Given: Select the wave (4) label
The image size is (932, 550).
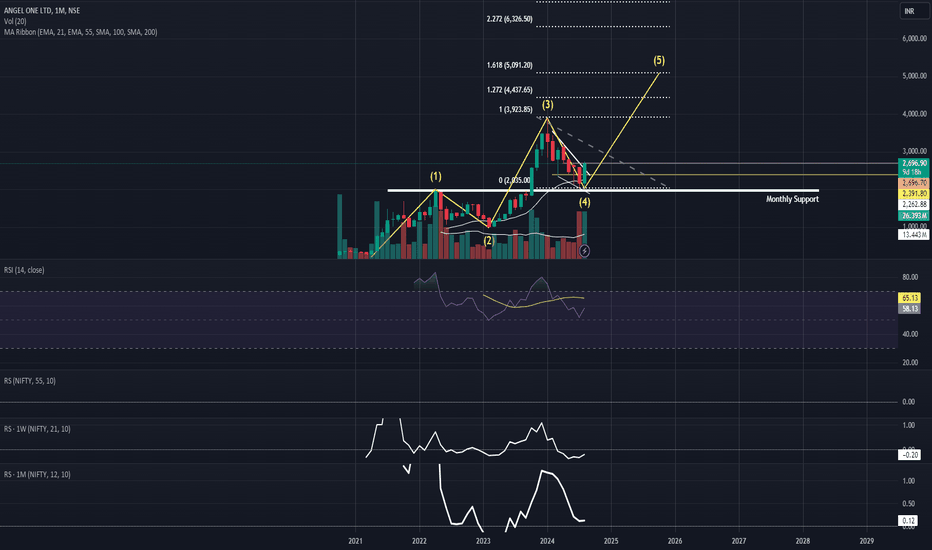Looking at the screenshot, I should click(585, 202).
